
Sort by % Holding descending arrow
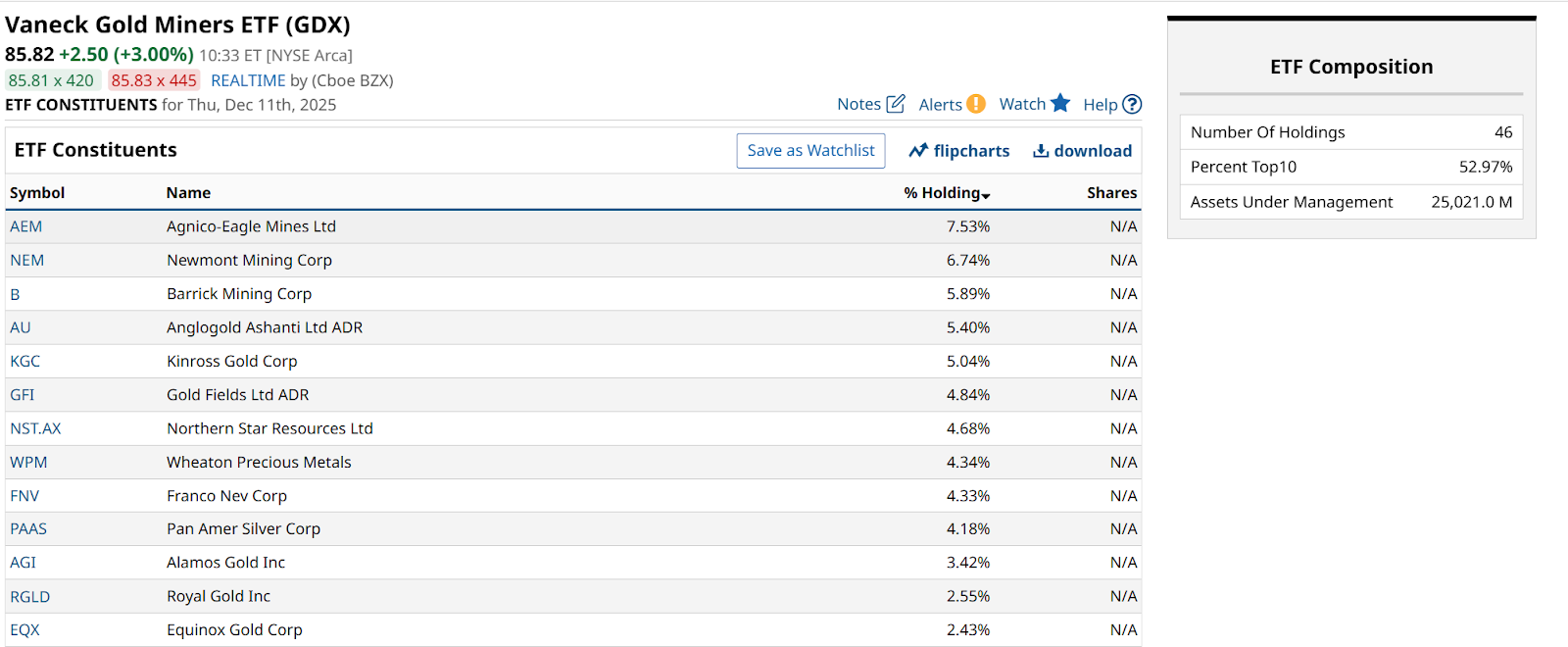(986, 196)
